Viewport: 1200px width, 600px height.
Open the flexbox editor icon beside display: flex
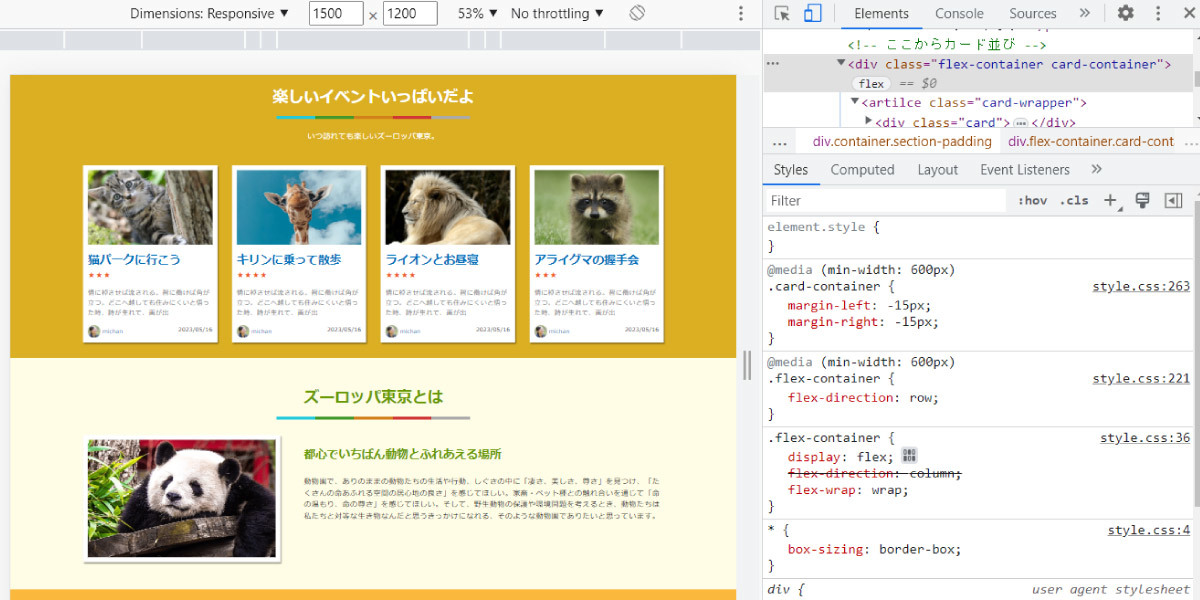coord(909,456)
